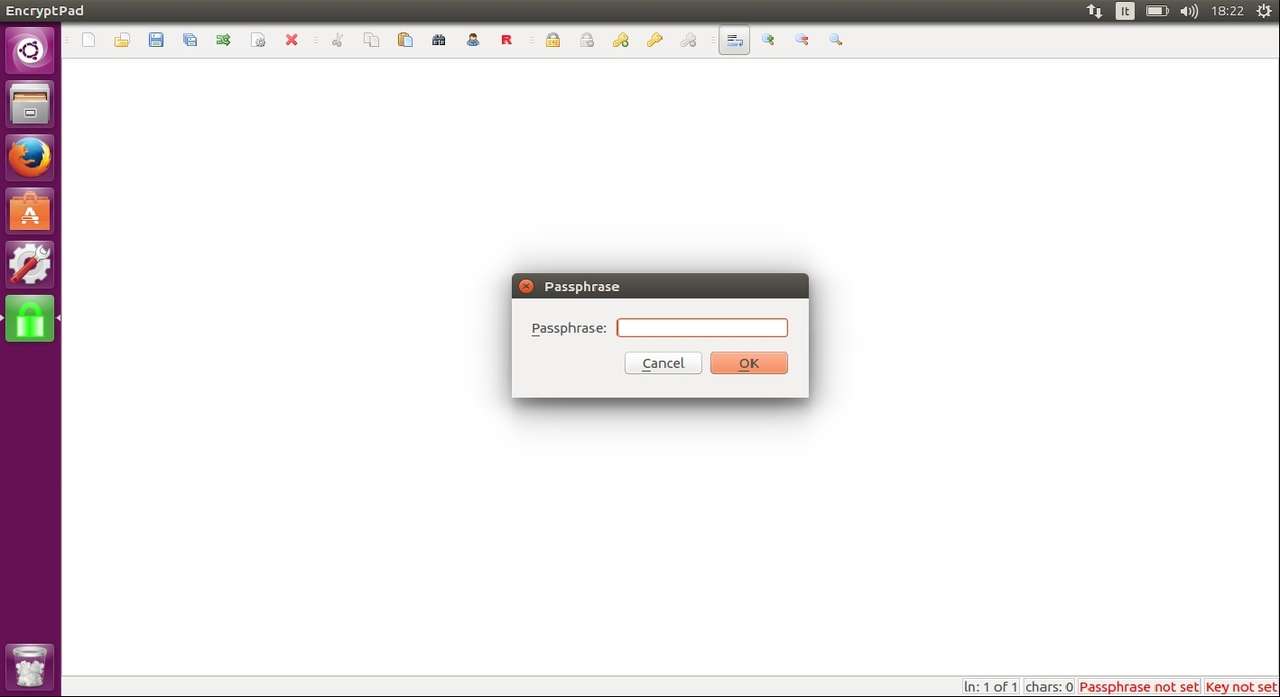The height and width of the screenshot is (697, 1280).
Task: Click the 'Key not set' status text
Action: [x=1241, y=687]
